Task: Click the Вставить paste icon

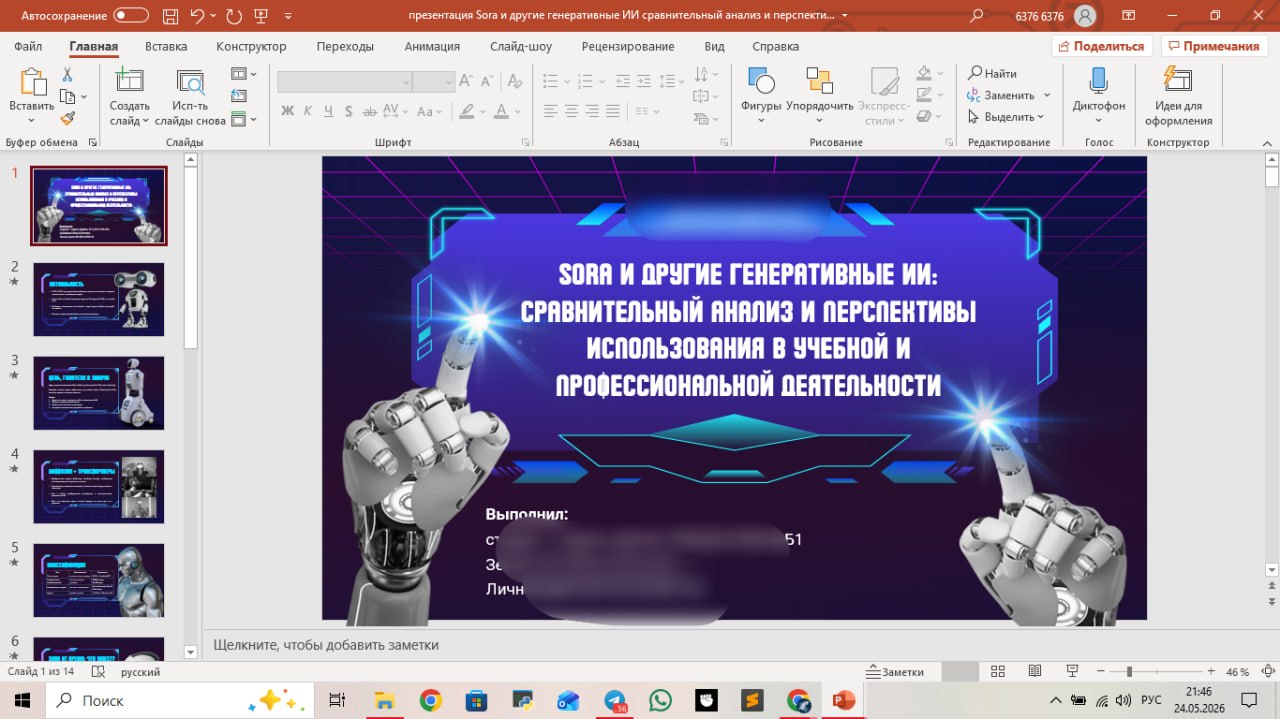Action: pos(32,82)
